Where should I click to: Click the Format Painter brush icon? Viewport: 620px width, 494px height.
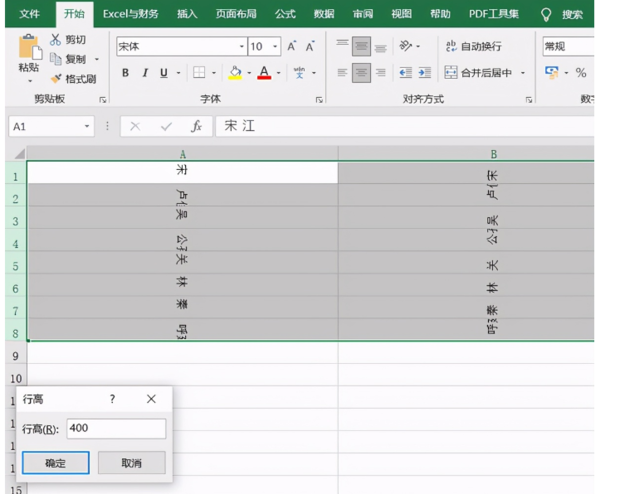tap(56, 79)
